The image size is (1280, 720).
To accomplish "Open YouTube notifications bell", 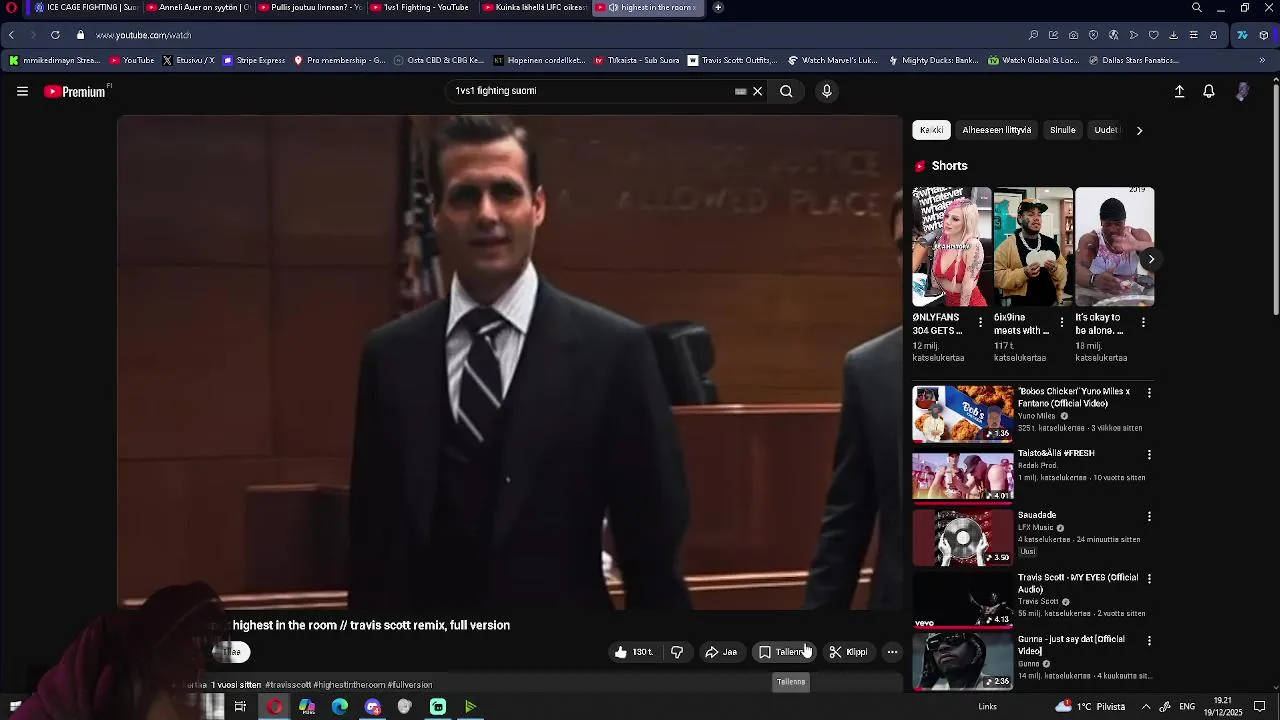I will click(1209, 91).
